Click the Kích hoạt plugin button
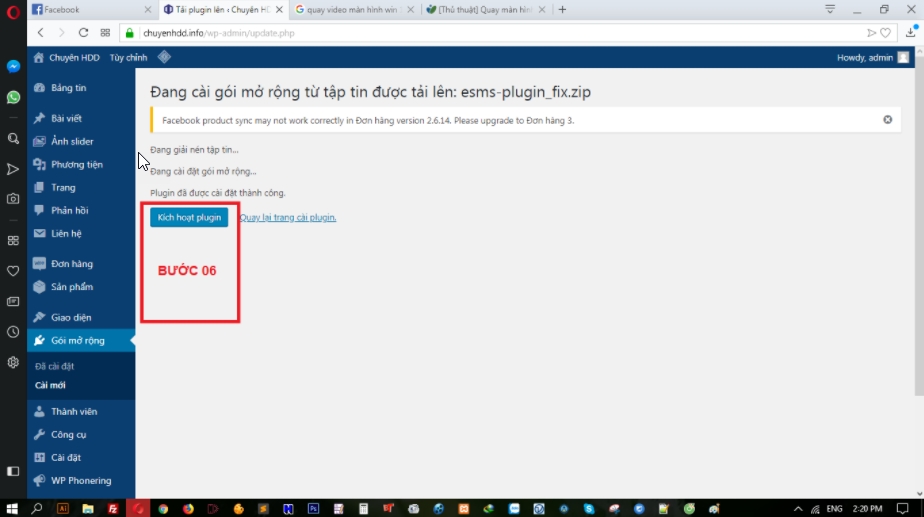 (x=189, y=217)
